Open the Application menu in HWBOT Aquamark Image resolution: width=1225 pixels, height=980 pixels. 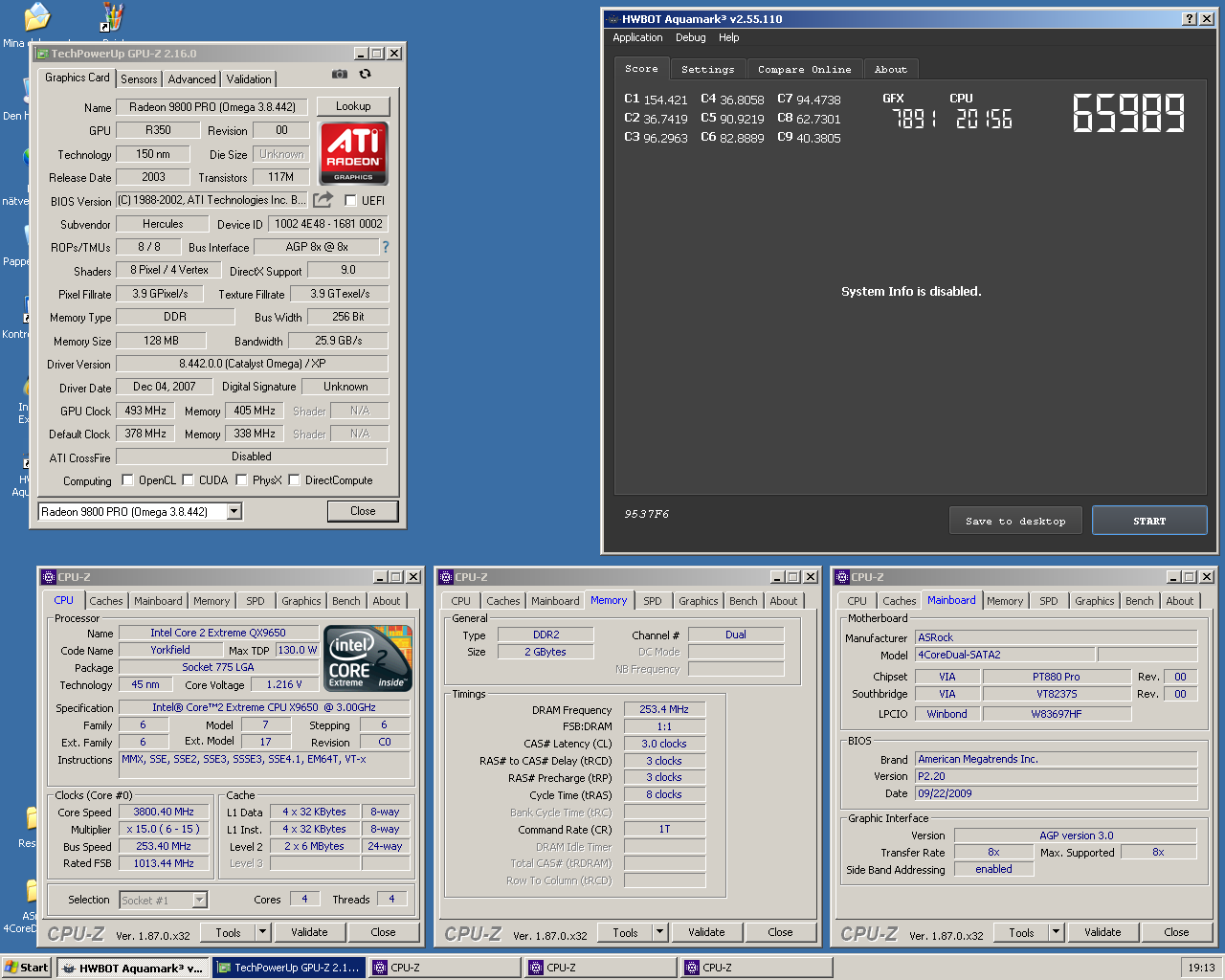637,38
